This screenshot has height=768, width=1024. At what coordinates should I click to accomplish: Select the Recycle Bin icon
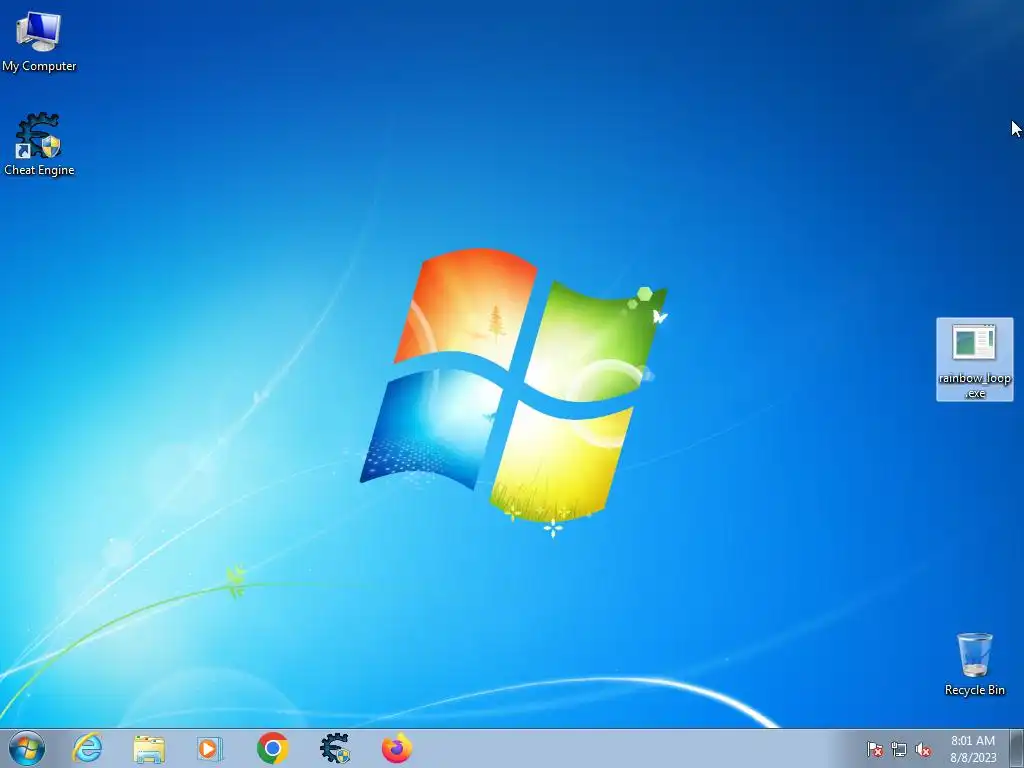974,664
